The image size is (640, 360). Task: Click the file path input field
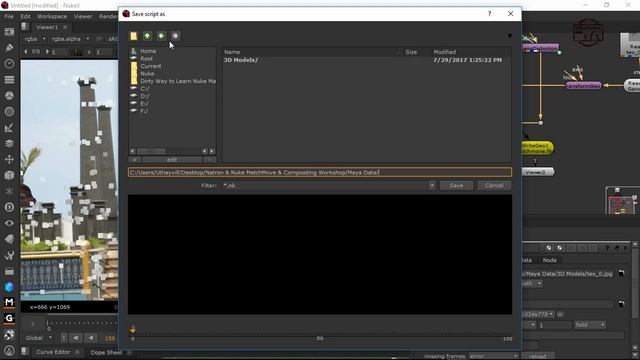(x=320, y=172)
